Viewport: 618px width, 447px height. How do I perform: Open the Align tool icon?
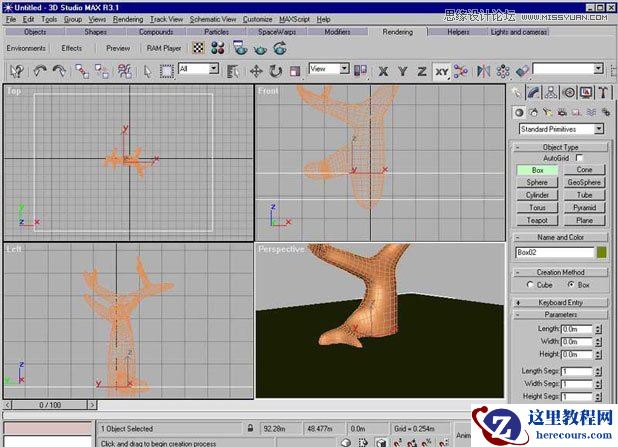pos(522,71)
